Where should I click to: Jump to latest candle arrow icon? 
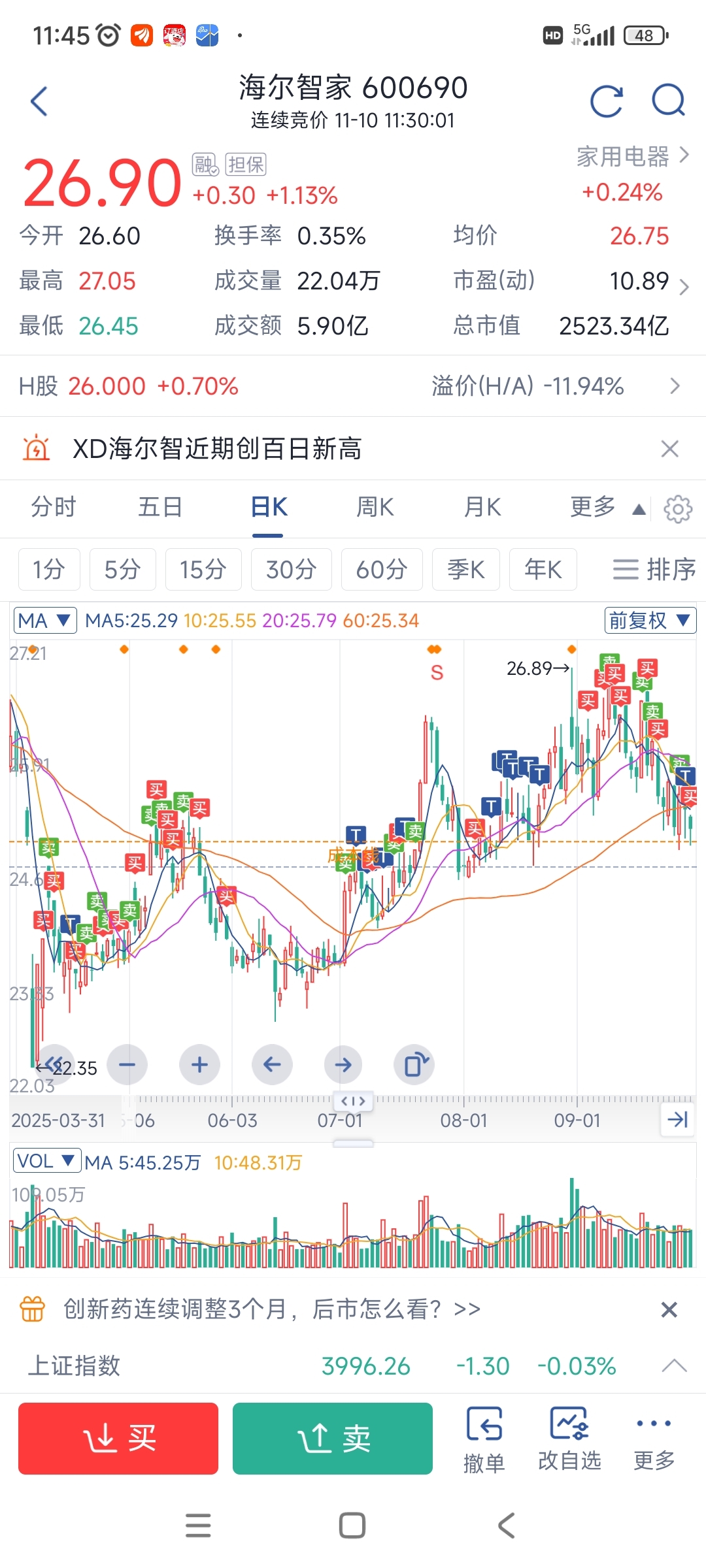tap(677, 1120)
